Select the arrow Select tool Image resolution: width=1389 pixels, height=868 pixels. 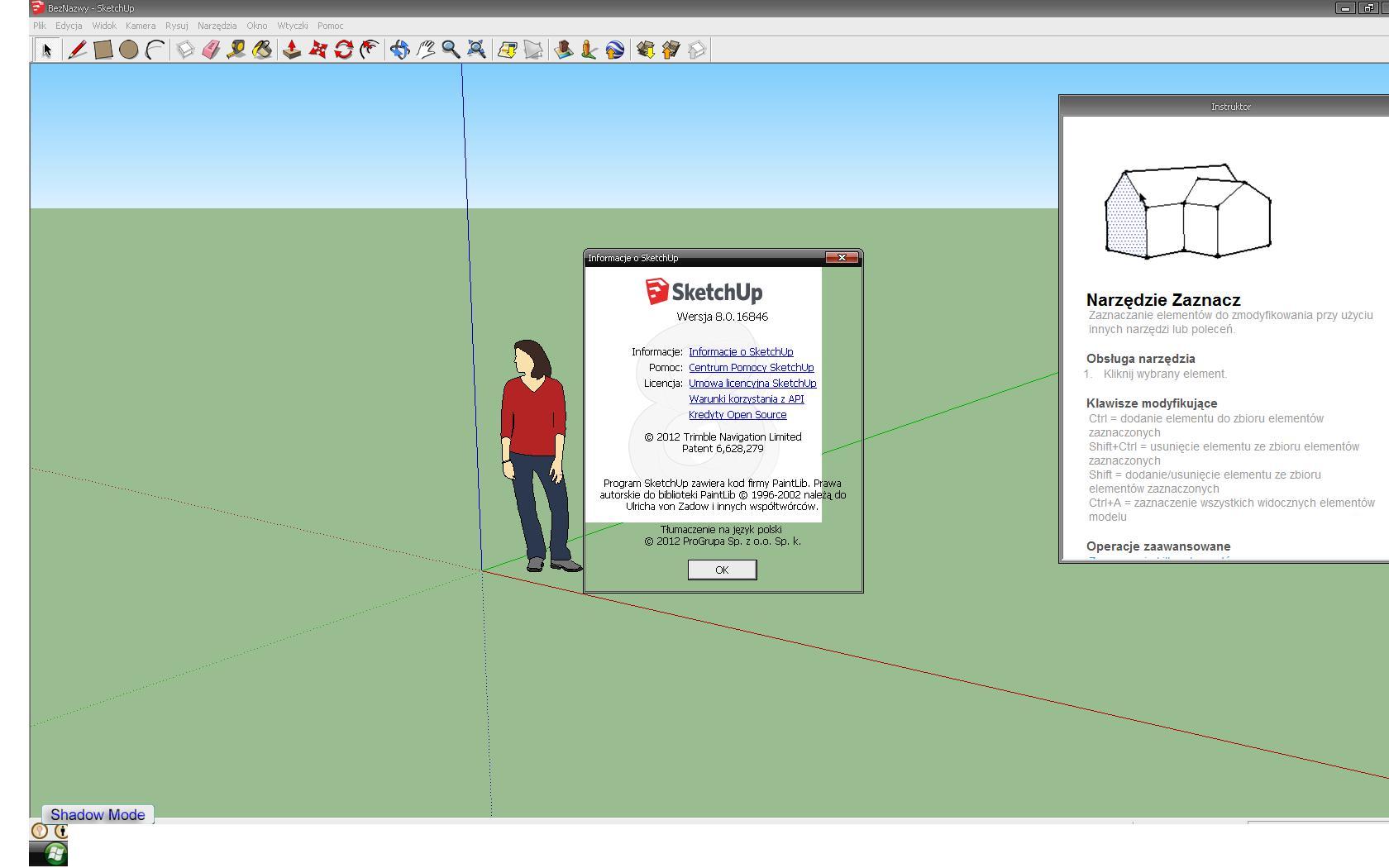click(47, 50)
